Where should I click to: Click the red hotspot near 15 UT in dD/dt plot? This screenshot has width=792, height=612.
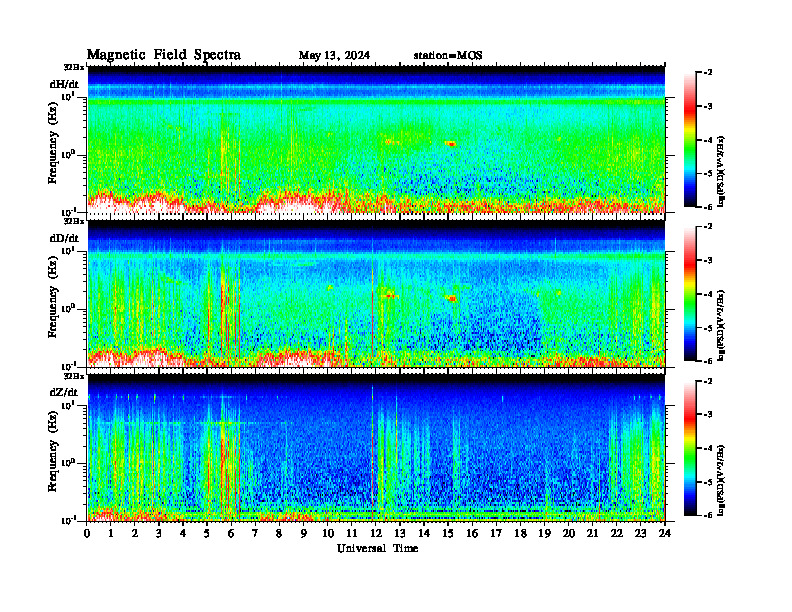(451, 298)
